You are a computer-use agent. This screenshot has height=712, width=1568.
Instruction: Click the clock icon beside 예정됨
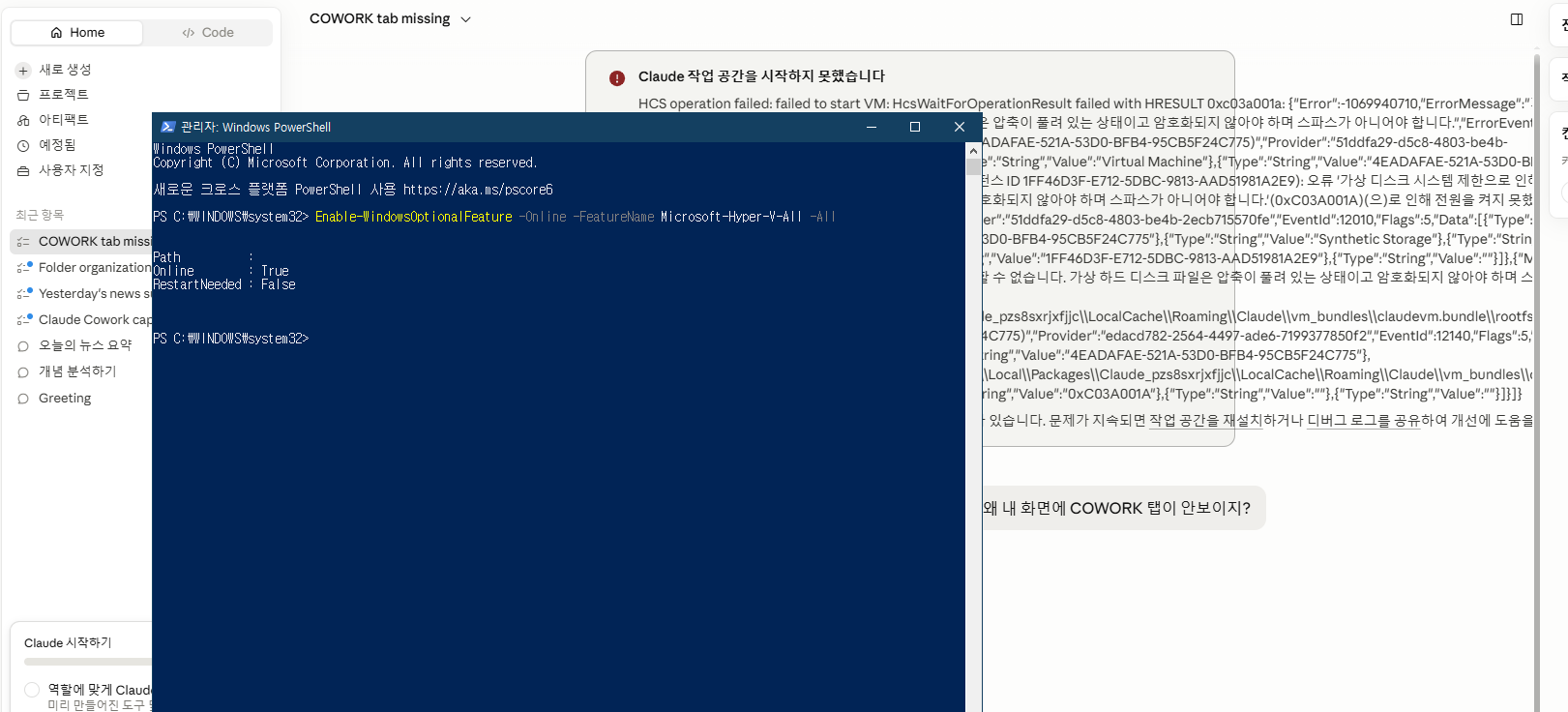point(23,146)
